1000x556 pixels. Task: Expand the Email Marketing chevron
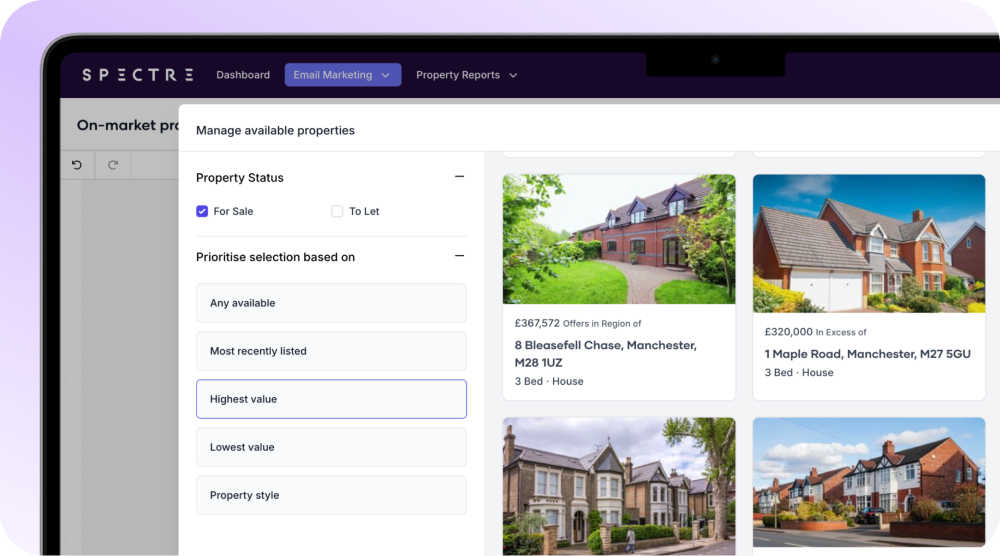385,75
